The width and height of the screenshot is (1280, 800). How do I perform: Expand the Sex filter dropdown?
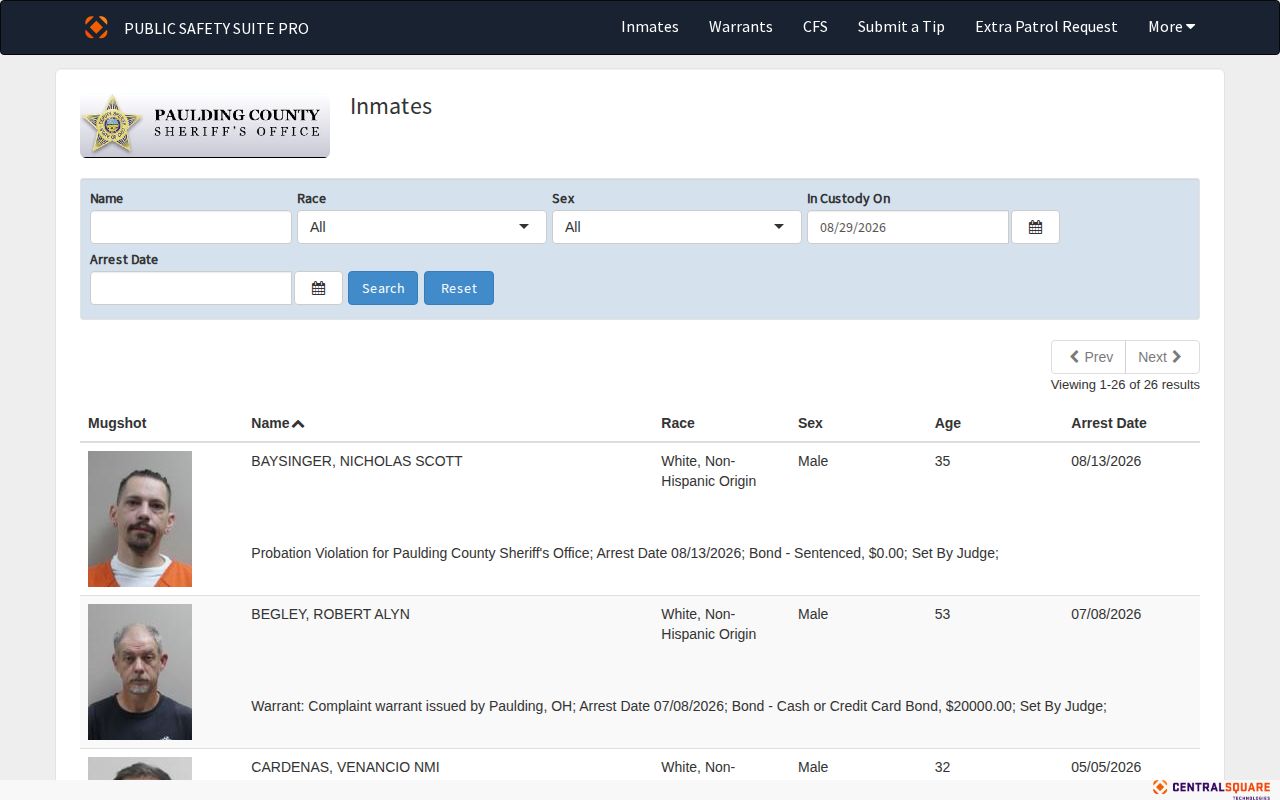[677, 227]
